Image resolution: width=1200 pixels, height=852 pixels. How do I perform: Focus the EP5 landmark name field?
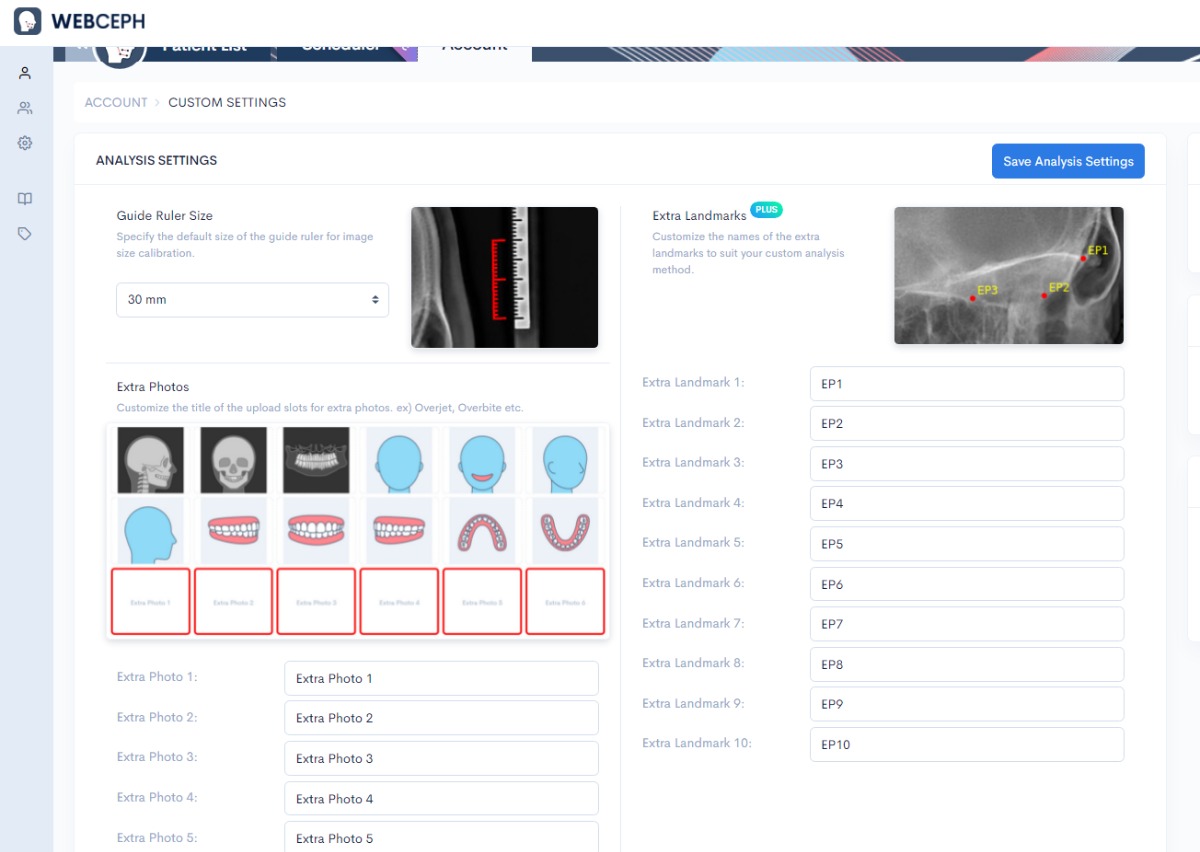point(967,544)
